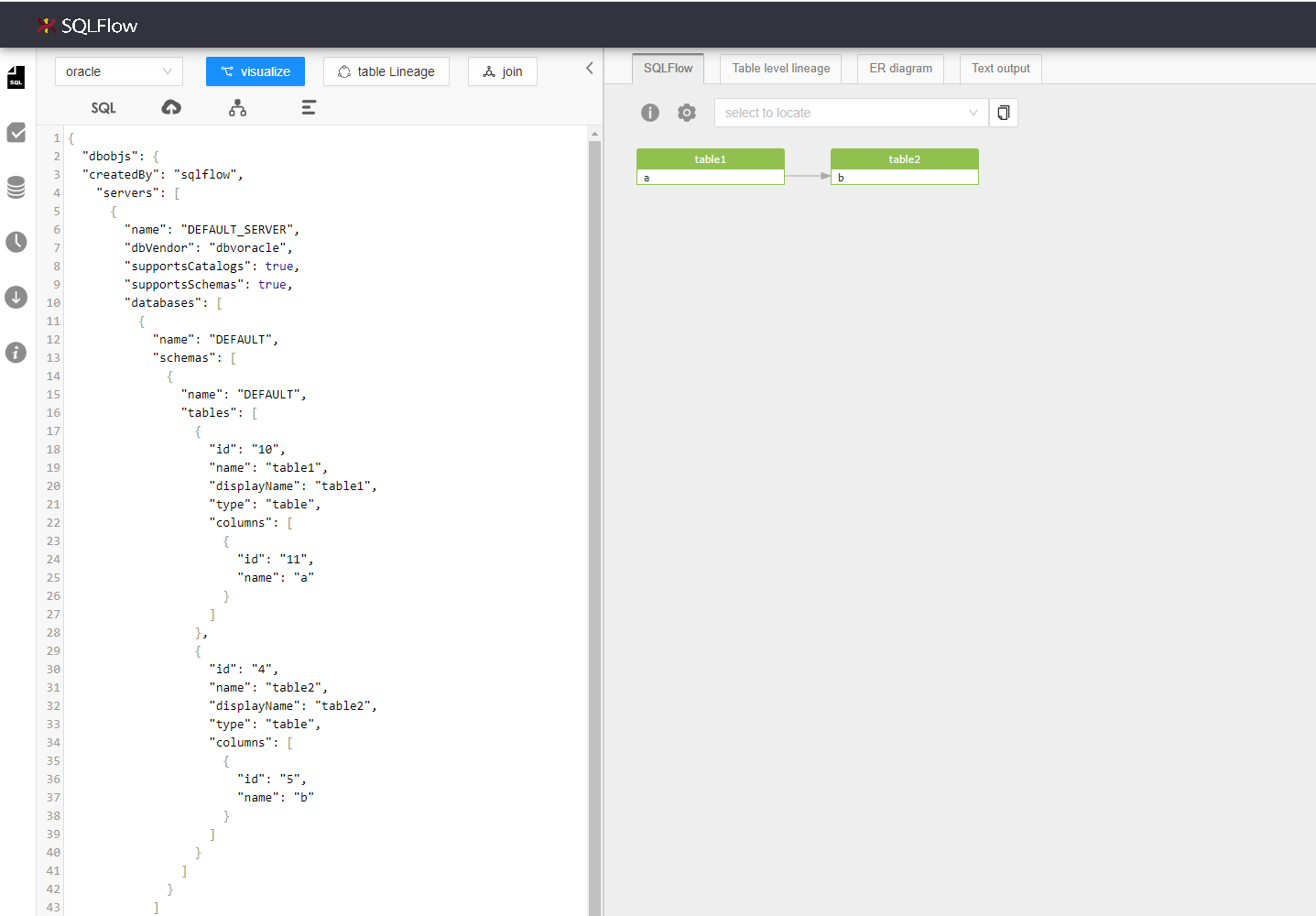Click the "name": "b" line
This screenshot has height=916, width=1316.
[277, 798]
